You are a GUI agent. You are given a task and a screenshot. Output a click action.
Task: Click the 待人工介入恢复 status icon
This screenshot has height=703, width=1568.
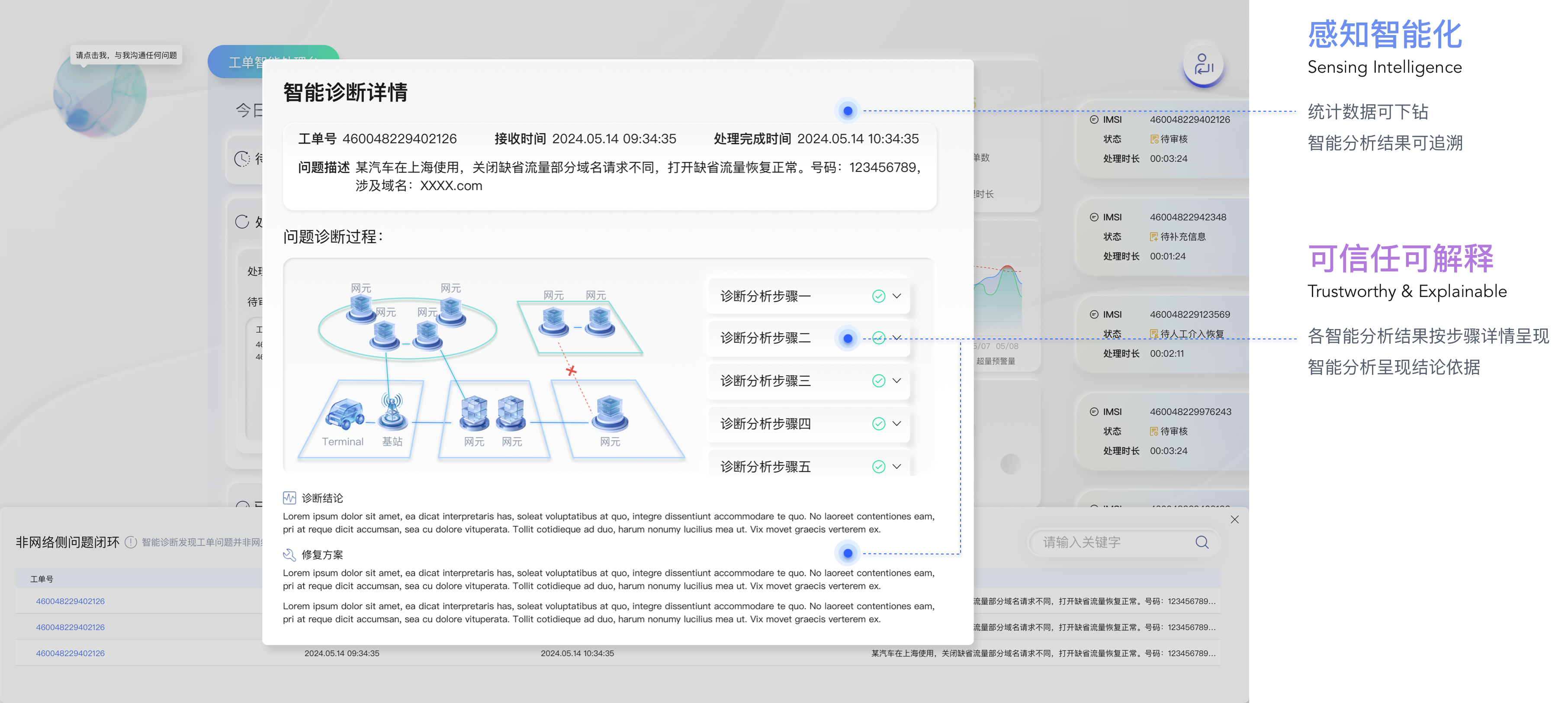click(x=1154, y=334)
